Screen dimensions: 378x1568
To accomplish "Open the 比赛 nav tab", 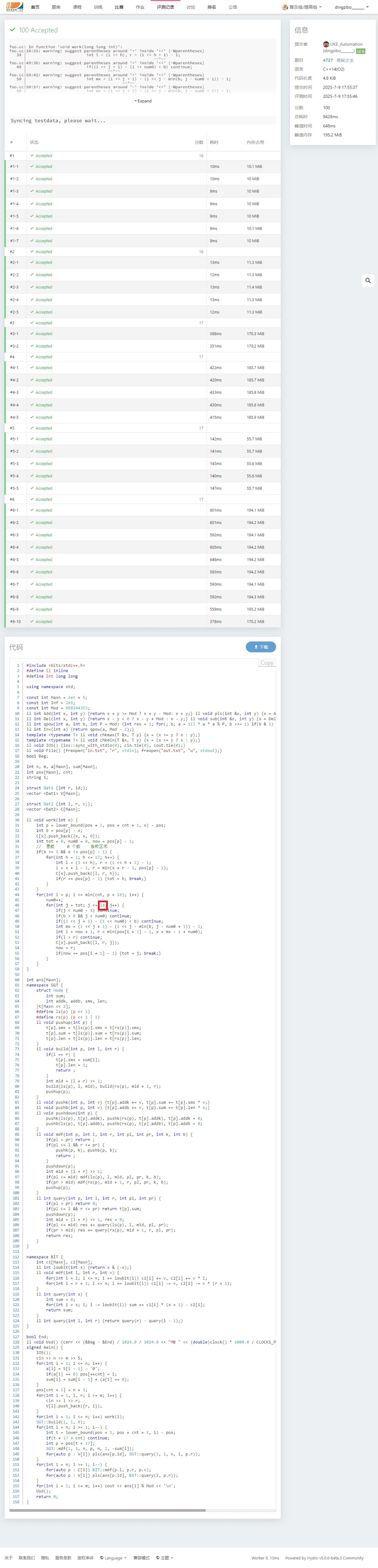I will point(119,7).
